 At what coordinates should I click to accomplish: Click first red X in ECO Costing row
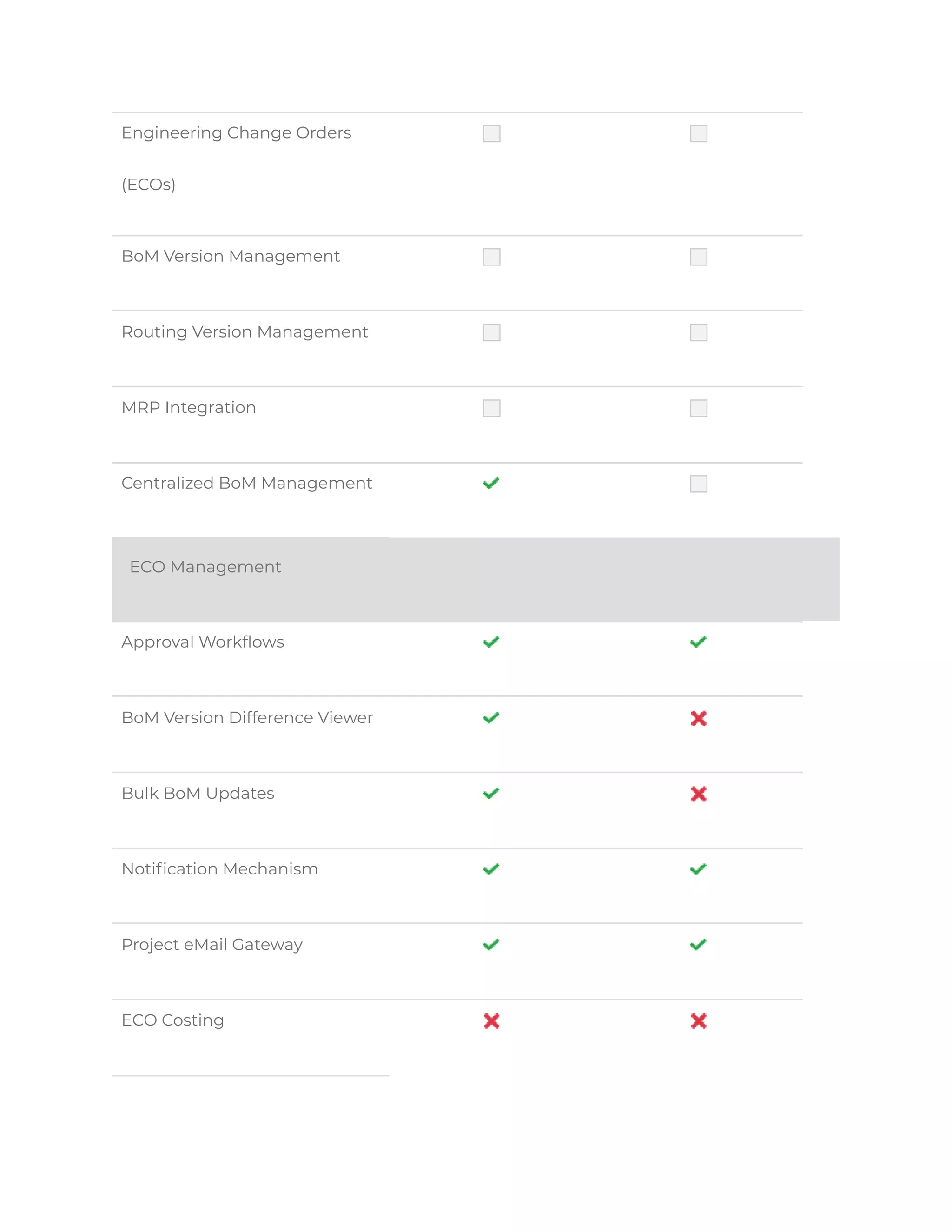click(491, 1020)
